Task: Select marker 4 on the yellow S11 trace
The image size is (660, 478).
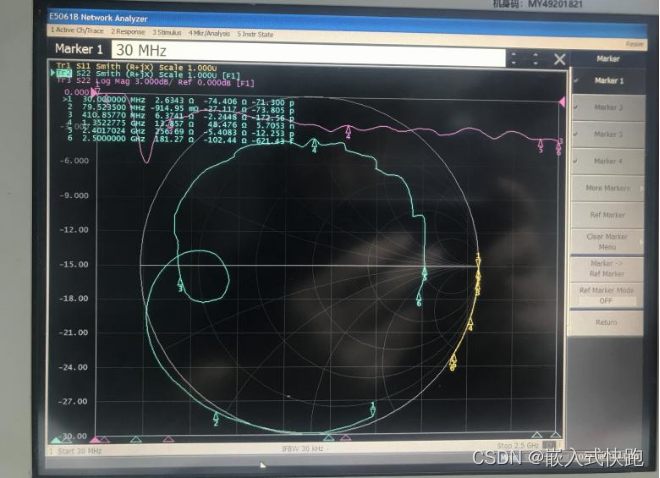Action: tap(470, 324)
